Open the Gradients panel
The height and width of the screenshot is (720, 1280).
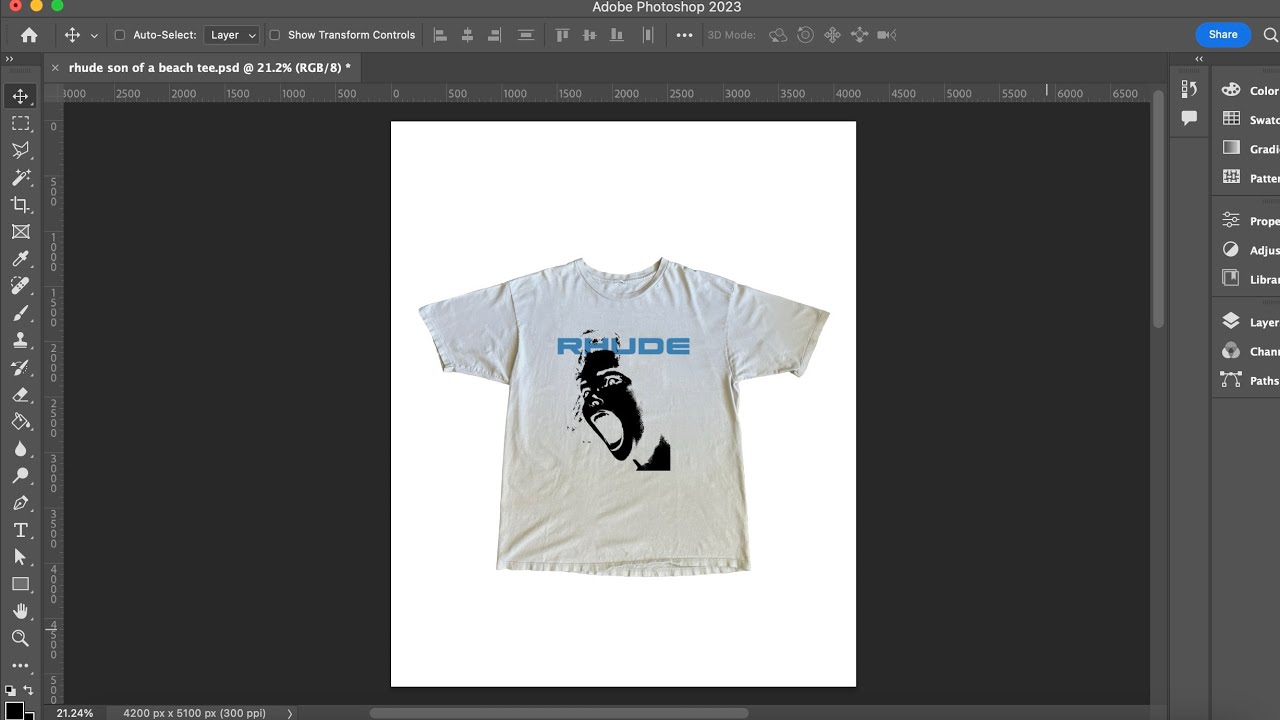click(x=1247, y=148)
